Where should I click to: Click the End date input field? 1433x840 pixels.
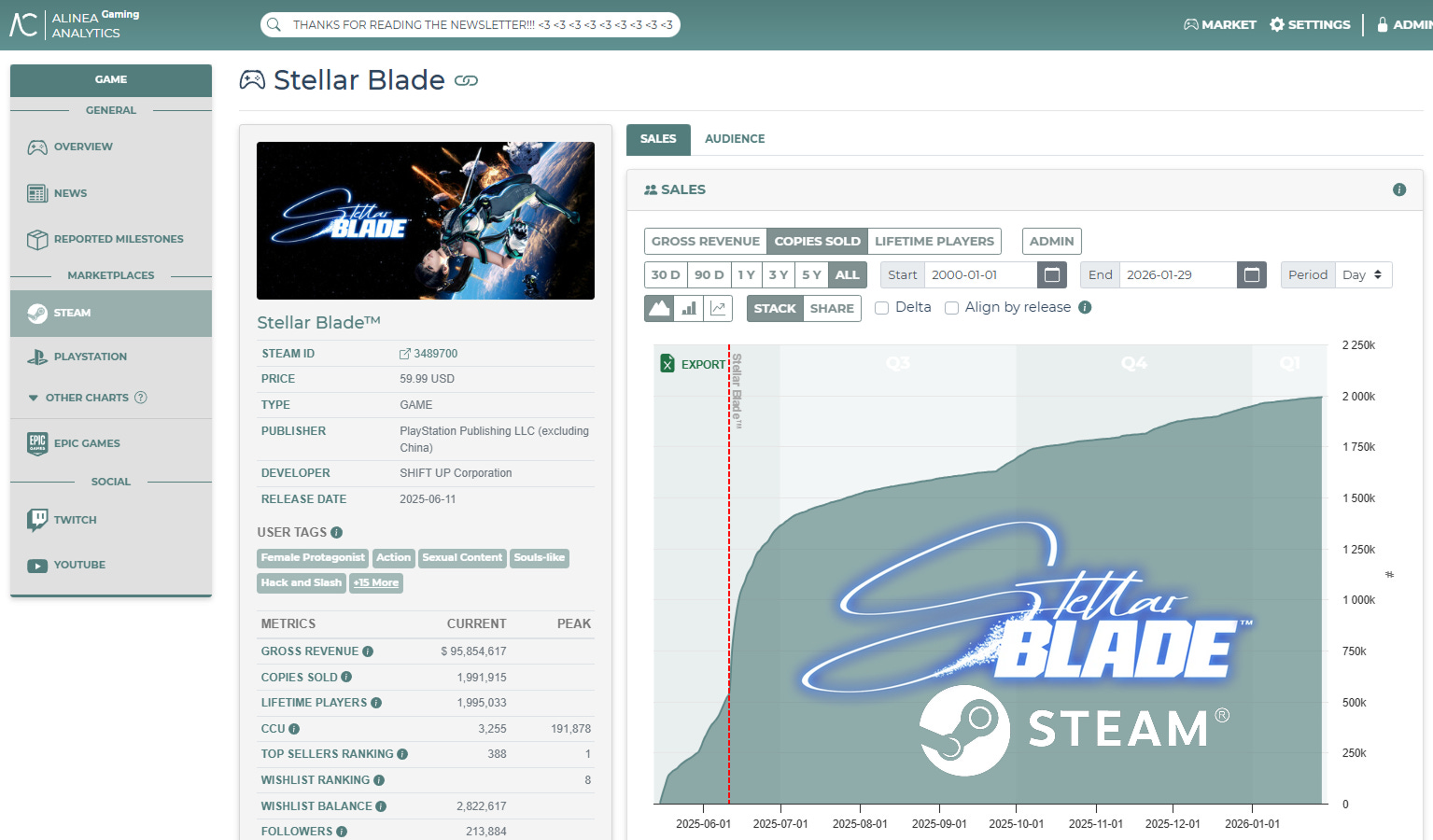(1178, 275)
